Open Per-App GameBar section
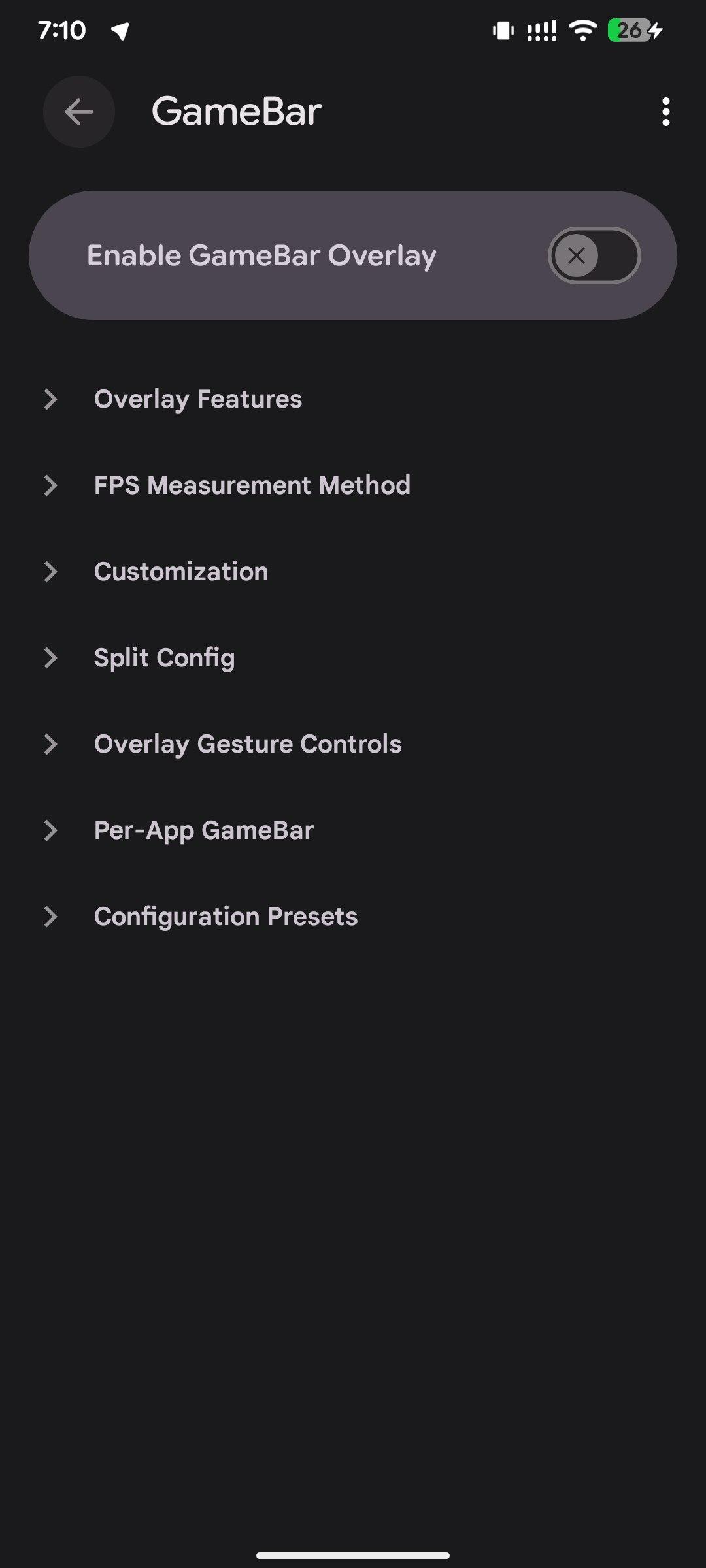The width and height of the screenshot is (706, 1568). 203,830
